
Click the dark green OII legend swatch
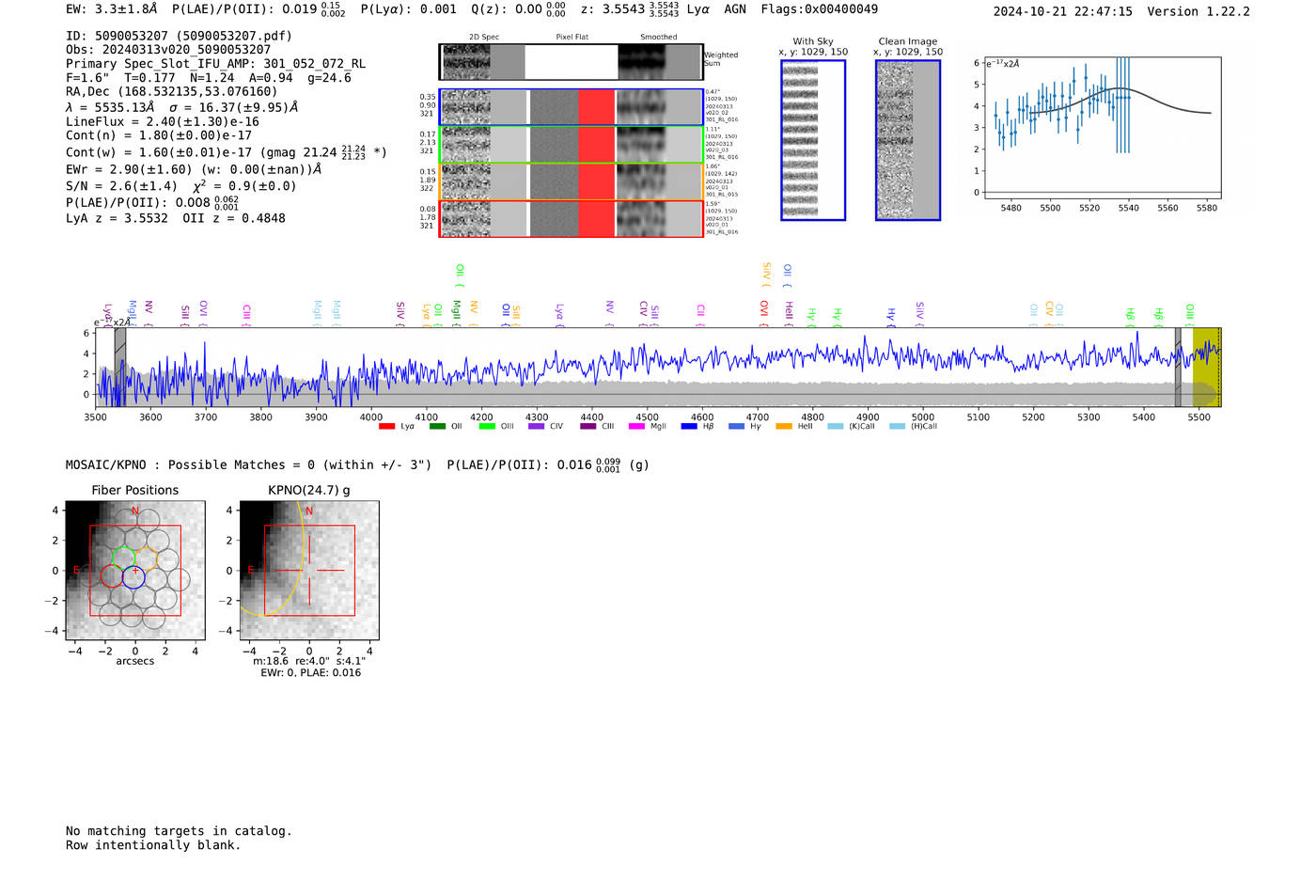437,427
